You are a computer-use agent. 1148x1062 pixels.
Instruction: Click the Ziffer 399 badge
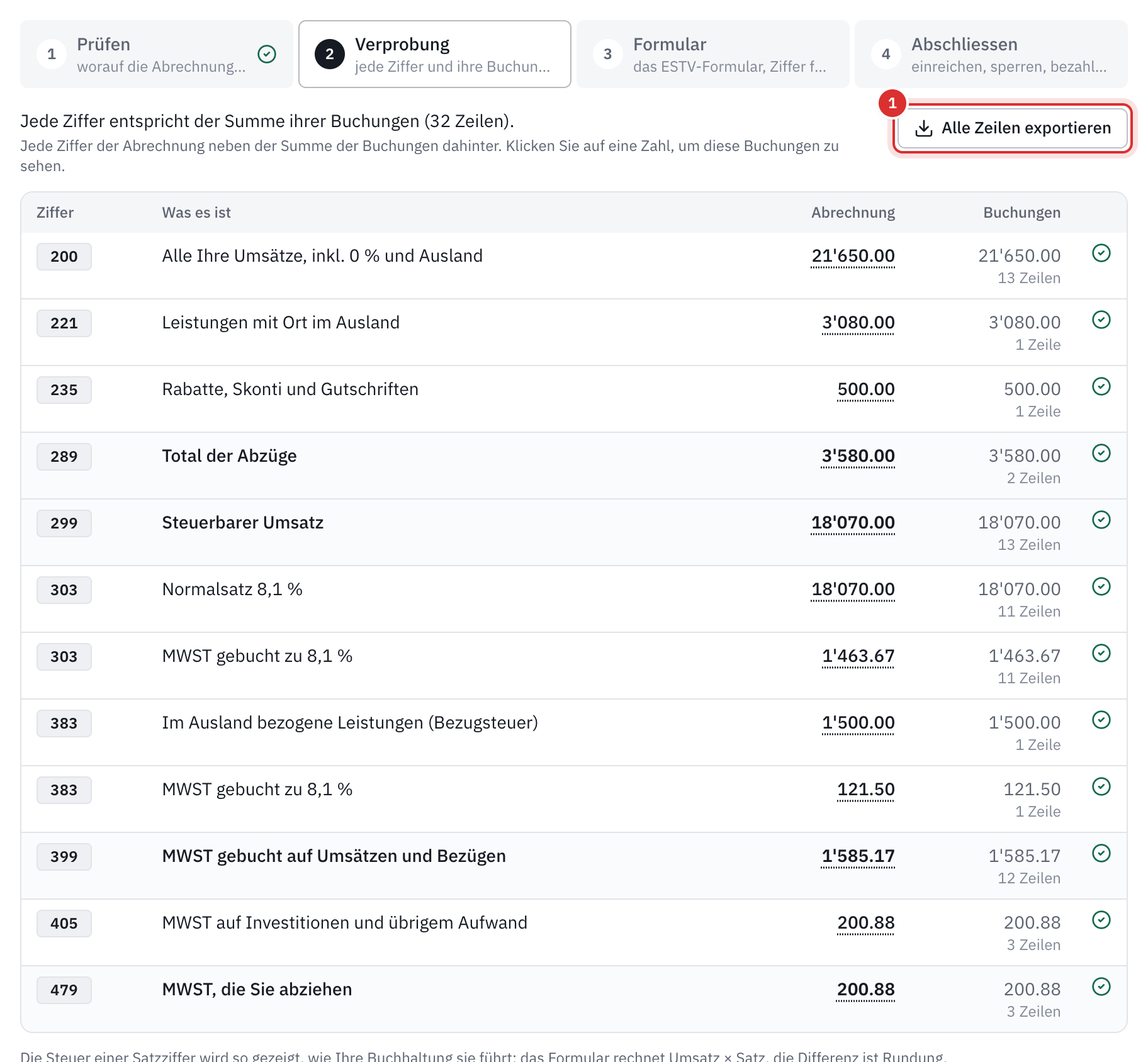[64, 857]
